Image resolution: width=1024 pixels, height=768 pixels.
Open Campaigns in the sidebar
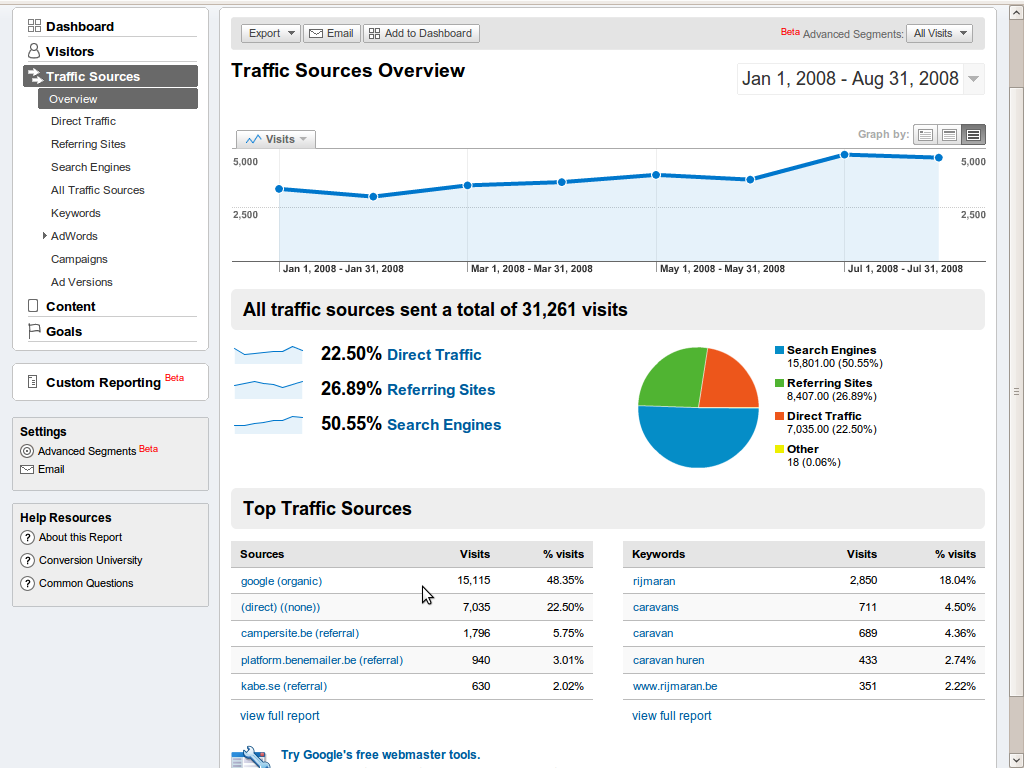coord(79,259)
